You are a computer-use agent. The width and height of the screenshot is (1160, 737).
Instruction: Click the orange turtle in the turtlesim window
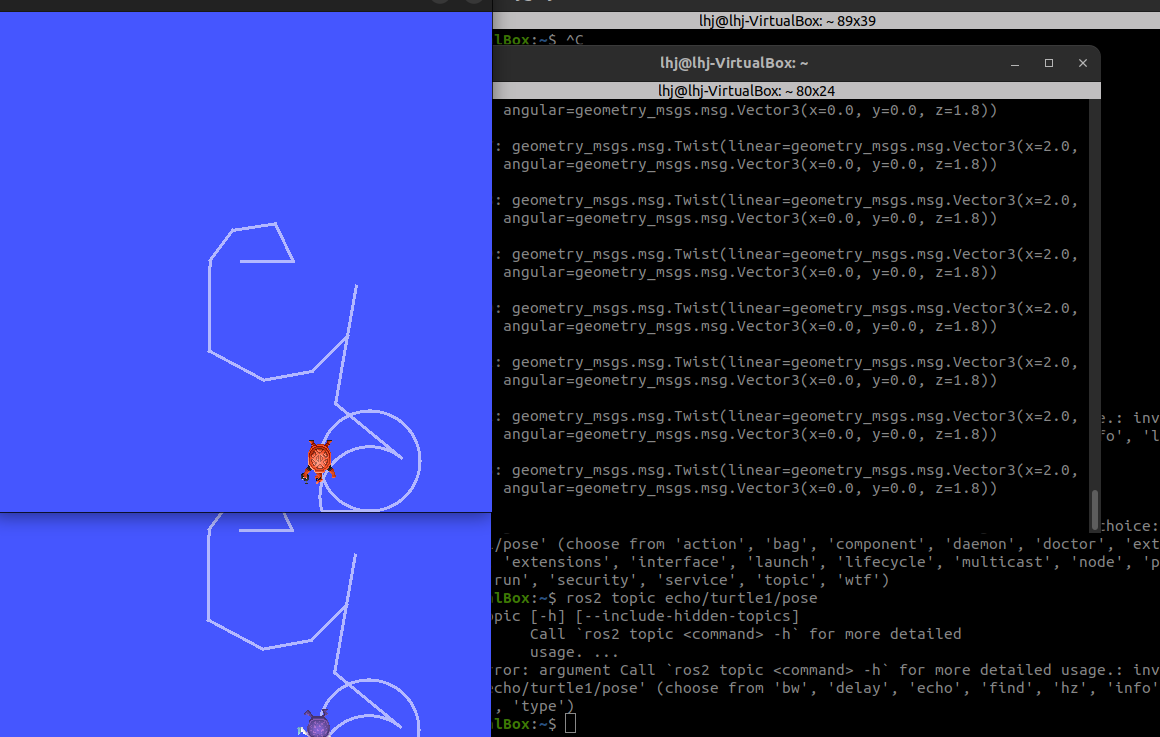click(x=319, y=461)
